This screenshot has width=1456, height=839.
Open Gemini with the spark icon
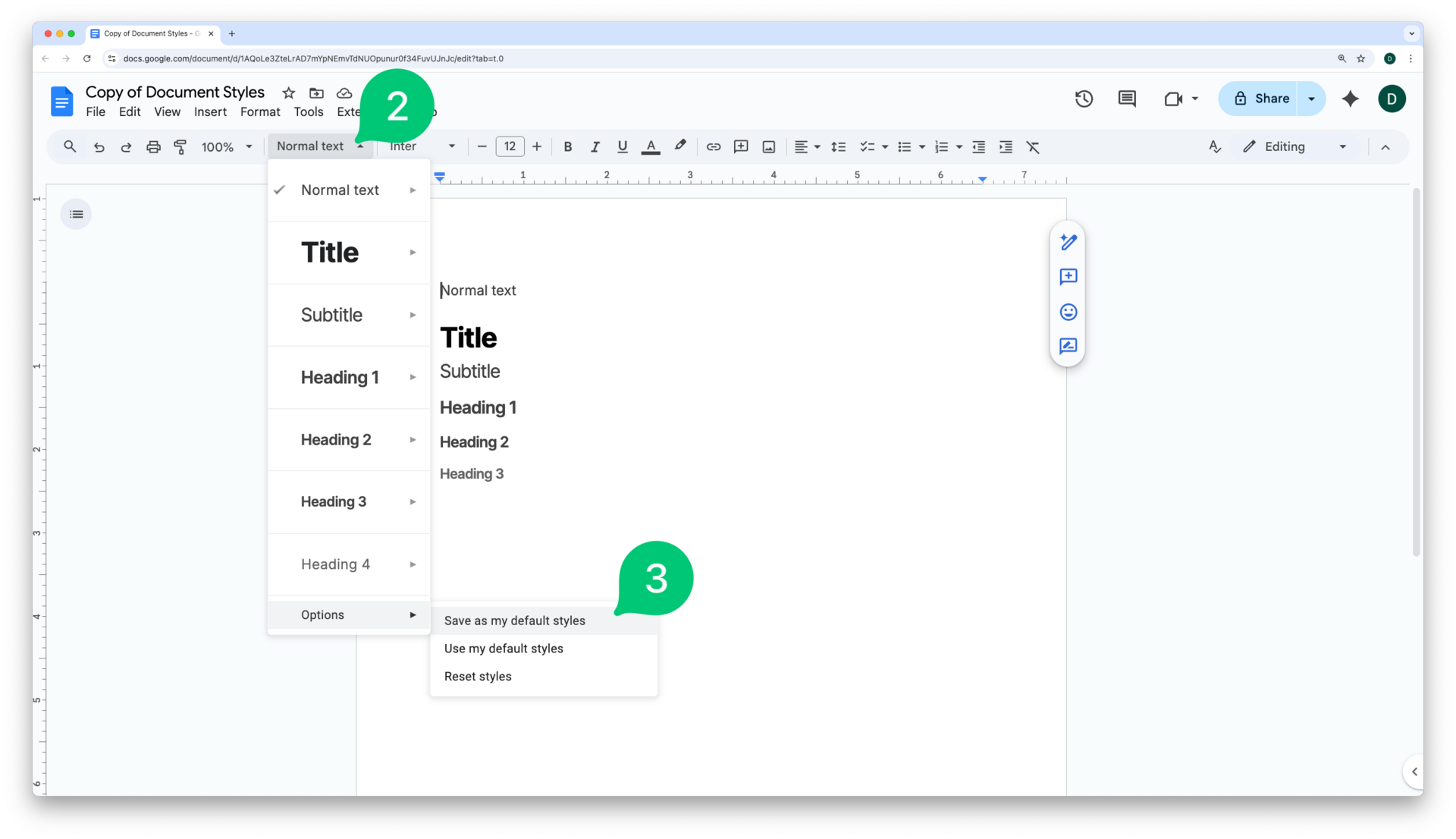(1351, 99)
